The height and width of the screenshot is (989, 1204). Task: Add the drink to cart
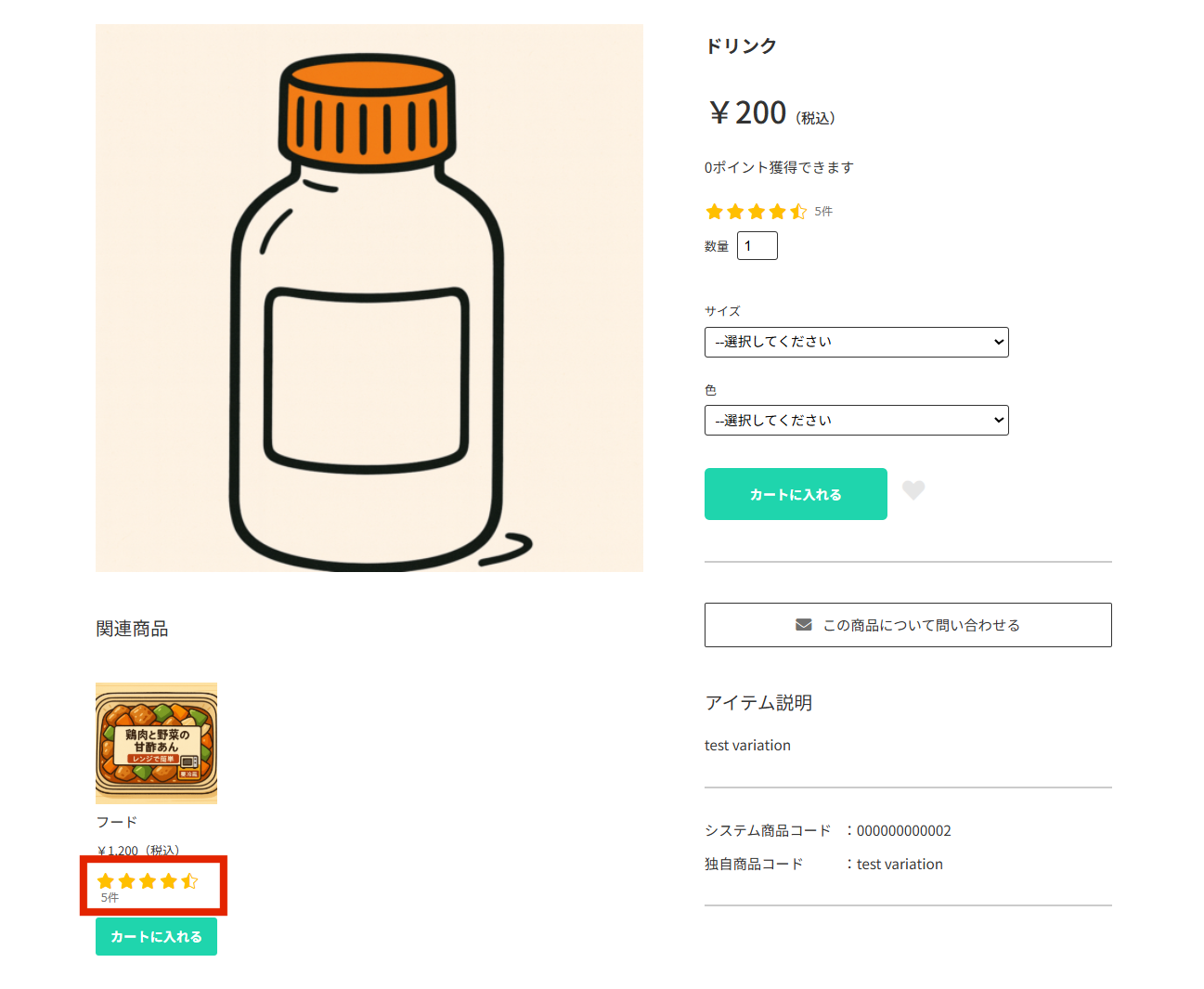tap(796, 494)
